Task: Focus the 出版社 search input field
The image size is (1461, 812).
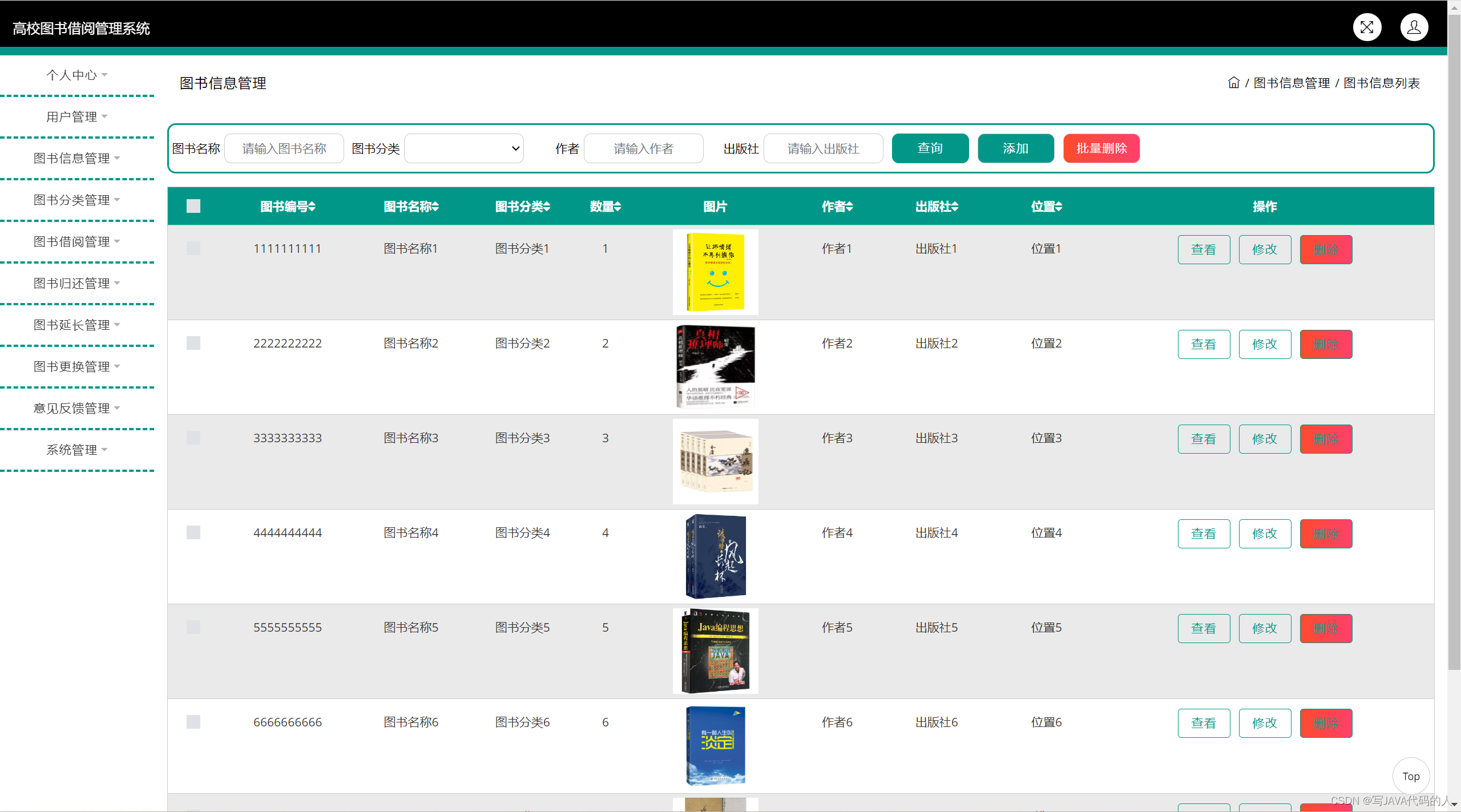Action: click(823, 148)
